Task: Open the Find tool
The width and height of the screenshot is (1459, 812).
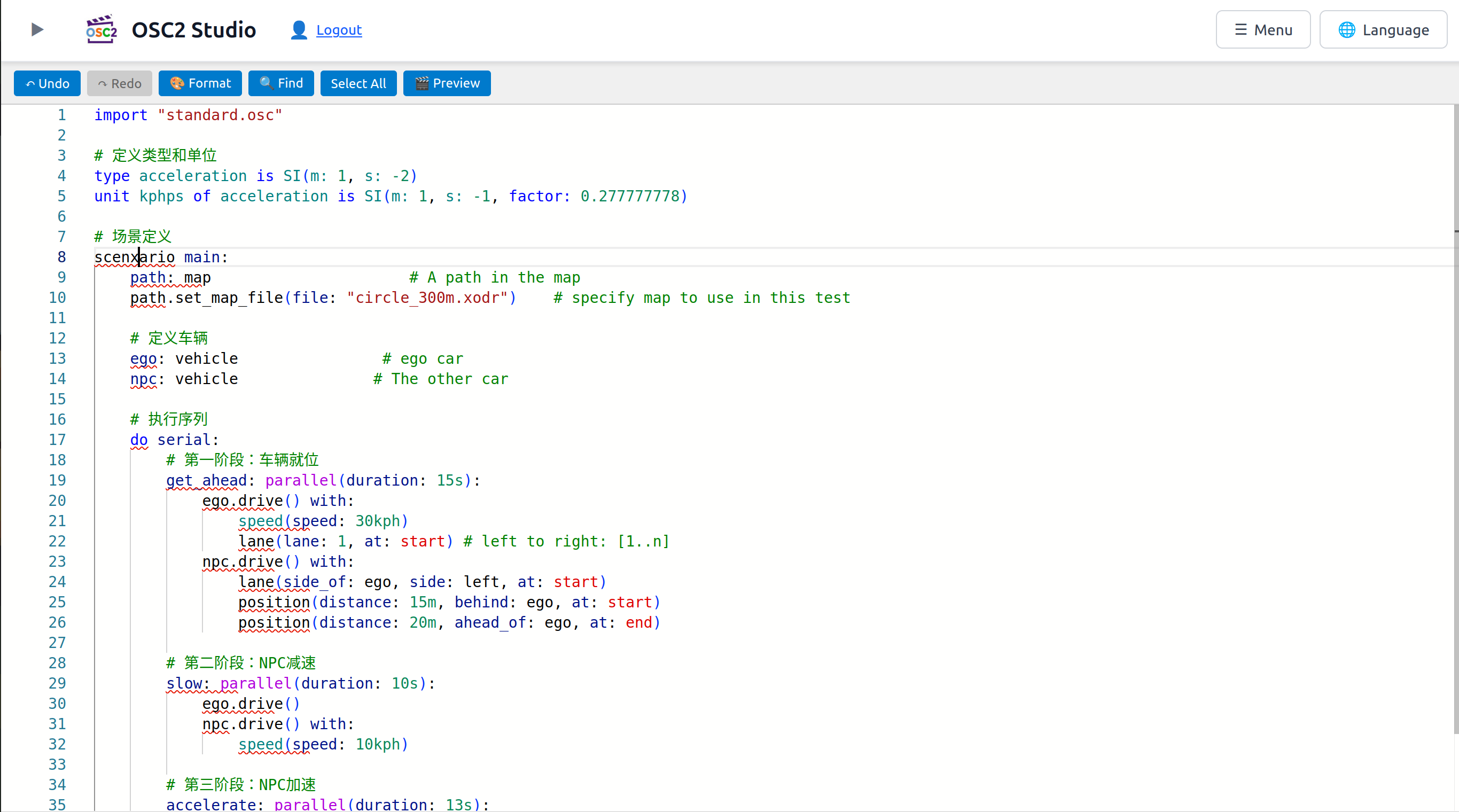Action: [281, 83]
